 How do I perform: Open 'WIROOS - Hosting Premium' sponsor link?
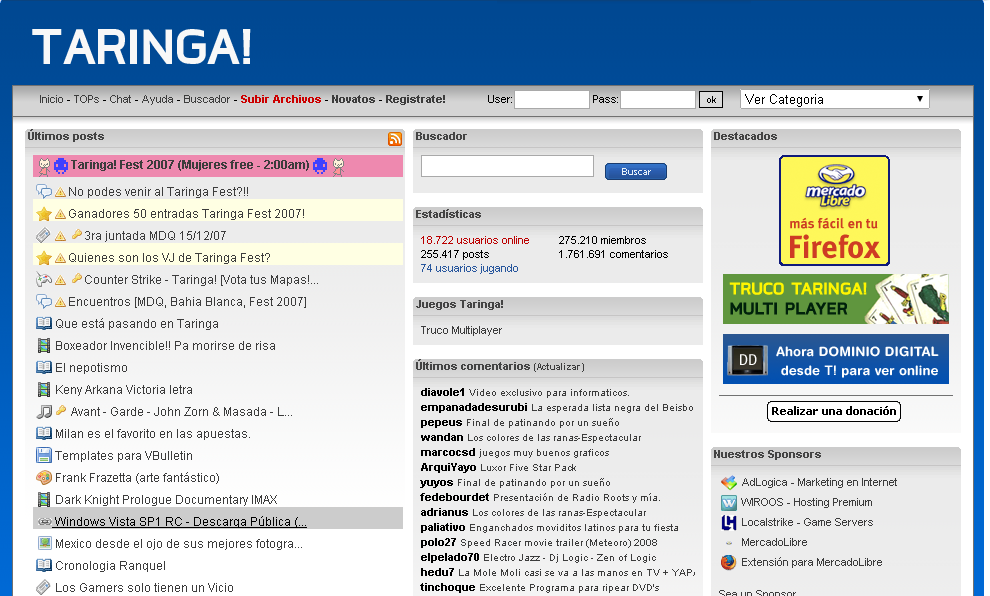(806, 502)
